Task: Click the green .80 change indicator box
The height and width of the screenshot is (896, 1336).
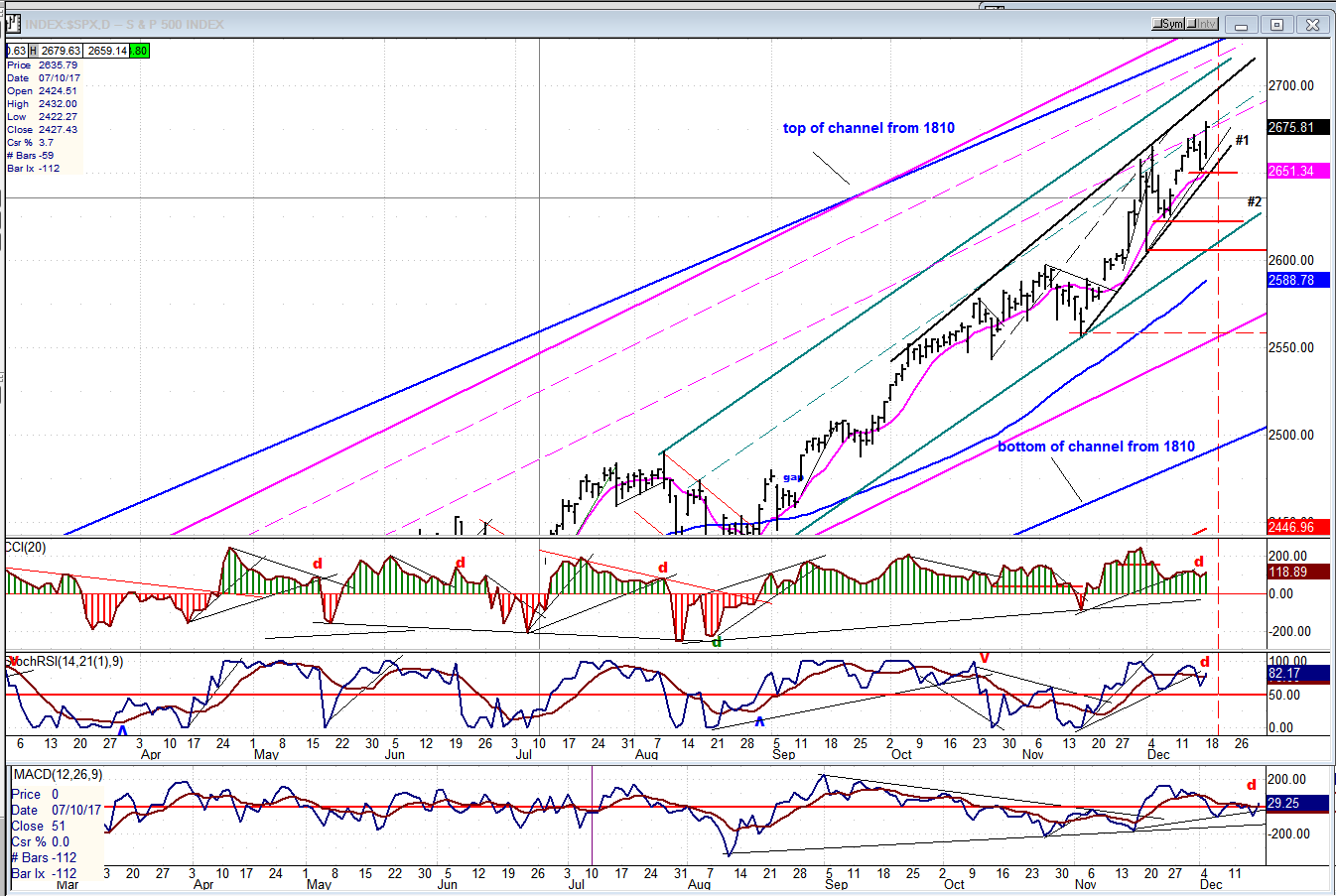Action: pos(139,51)
